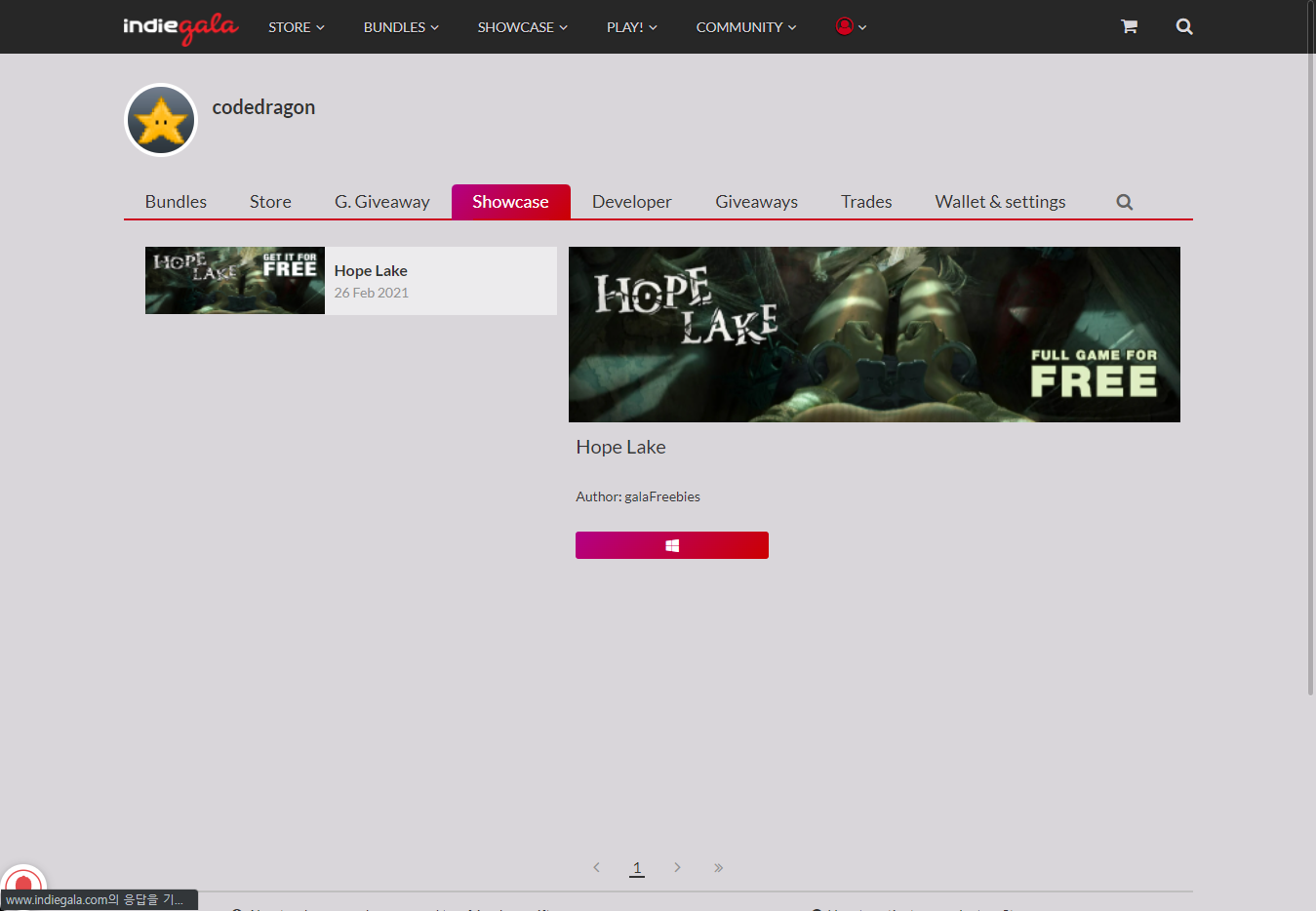Click the Hope Lake heading below banner
1316x911 pixels.
pyautogui.click(x=620, y=447)
